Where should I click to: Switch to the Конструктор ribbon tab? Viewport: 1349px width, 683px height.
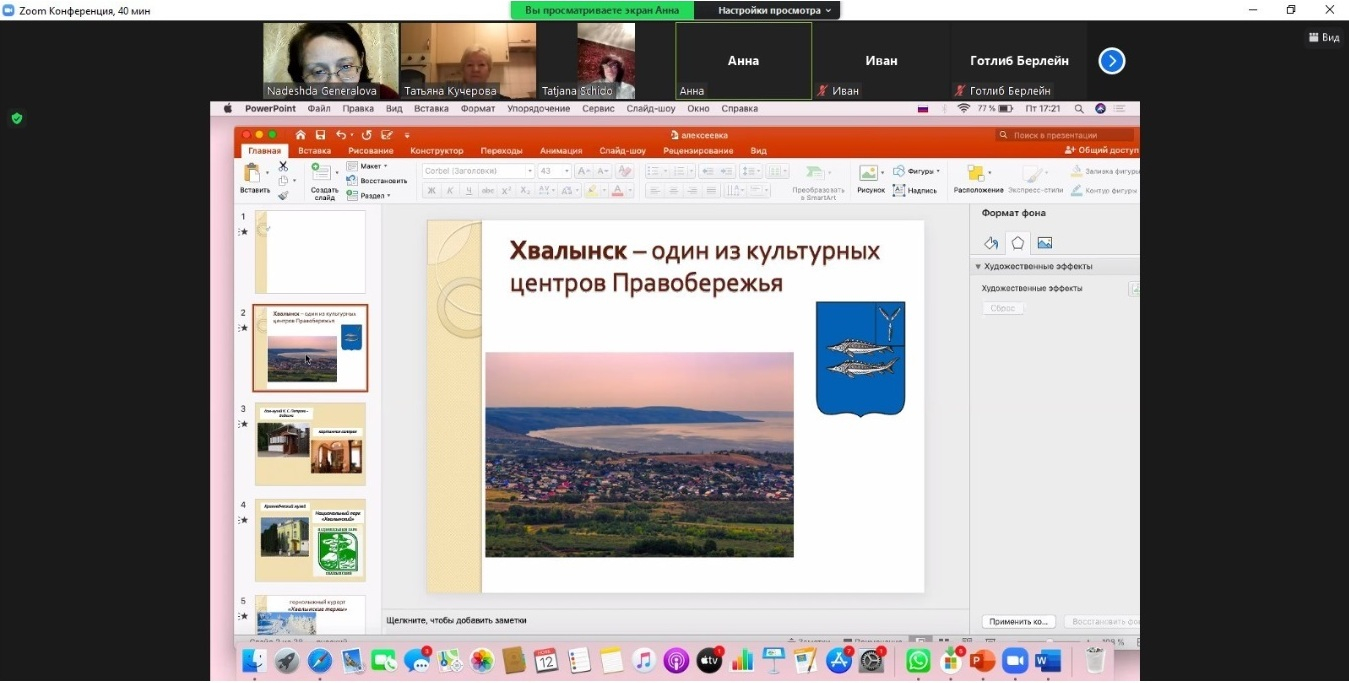437,151
